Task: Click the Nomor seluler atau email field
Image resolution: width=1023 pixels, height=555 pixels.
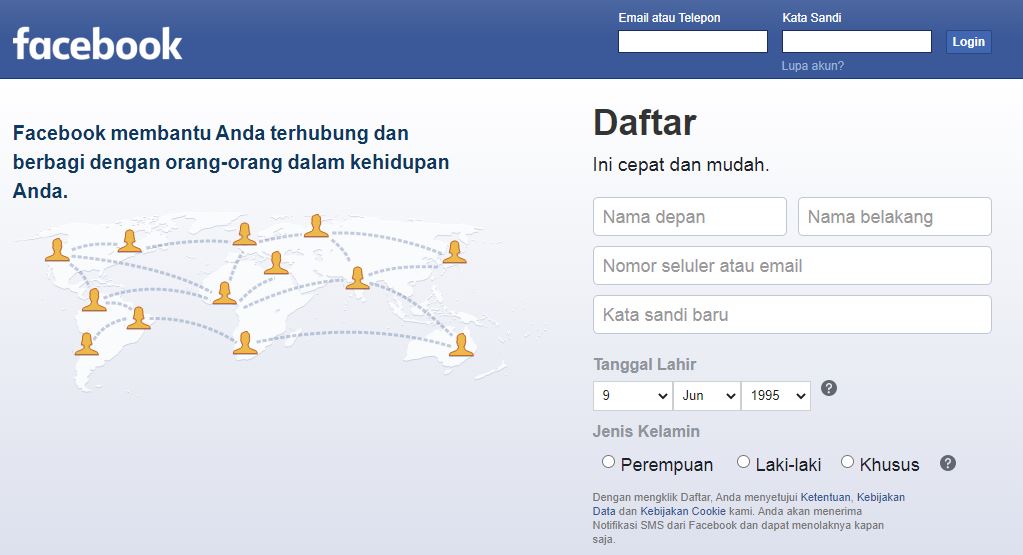Action: [792, 265]
